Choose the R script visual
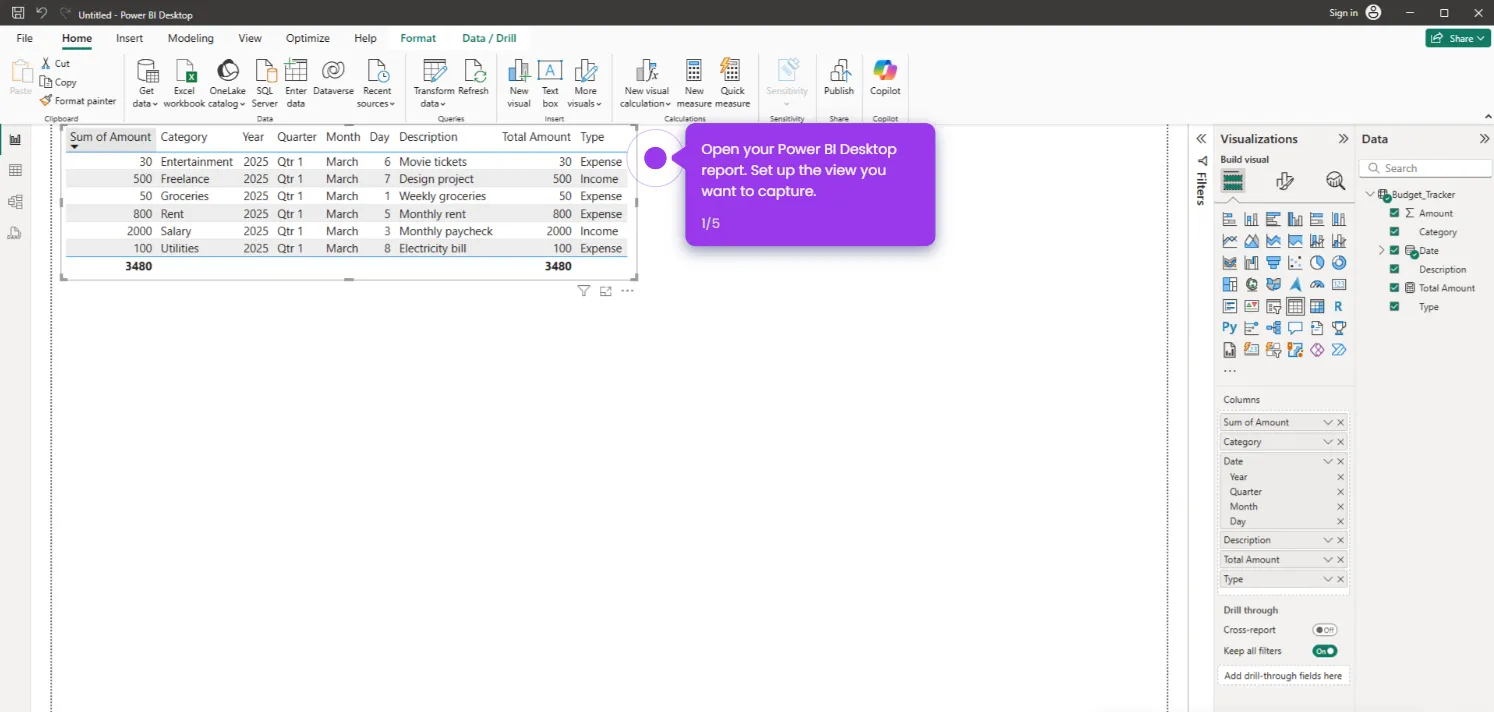This screenshot has width=1494, height=712. tap(1339, 307)
